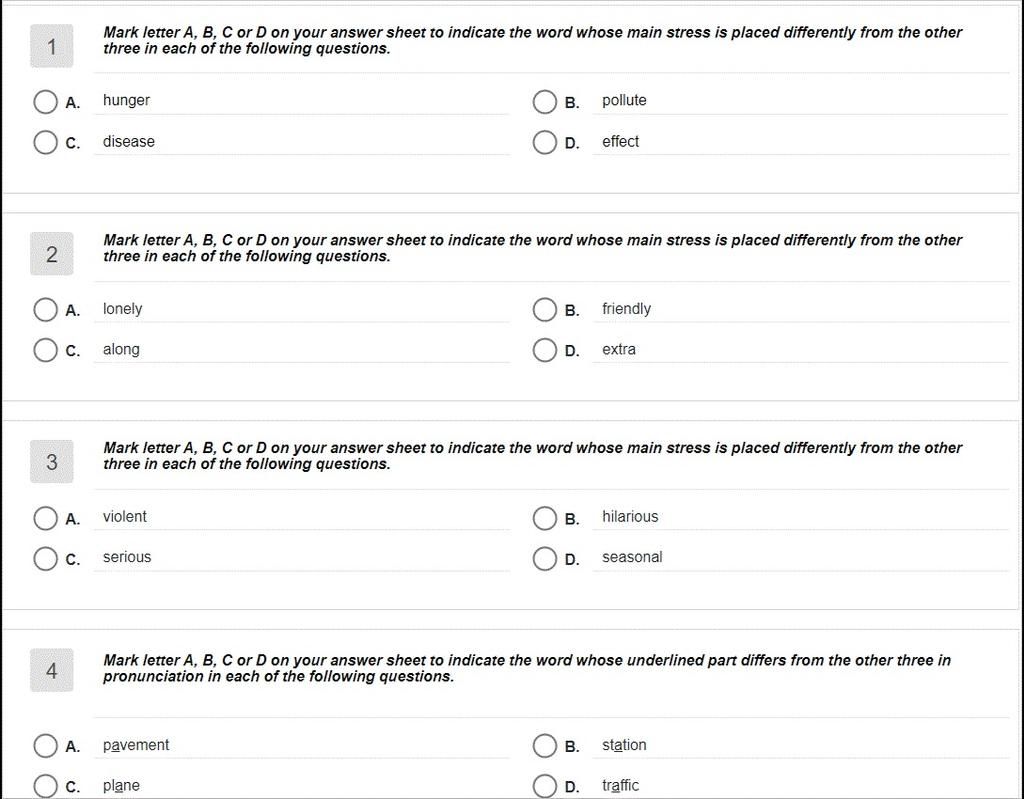Pick option D 'extra' in question 2
Viewport: 1024px width, 799px height.
tap(544, 350)
